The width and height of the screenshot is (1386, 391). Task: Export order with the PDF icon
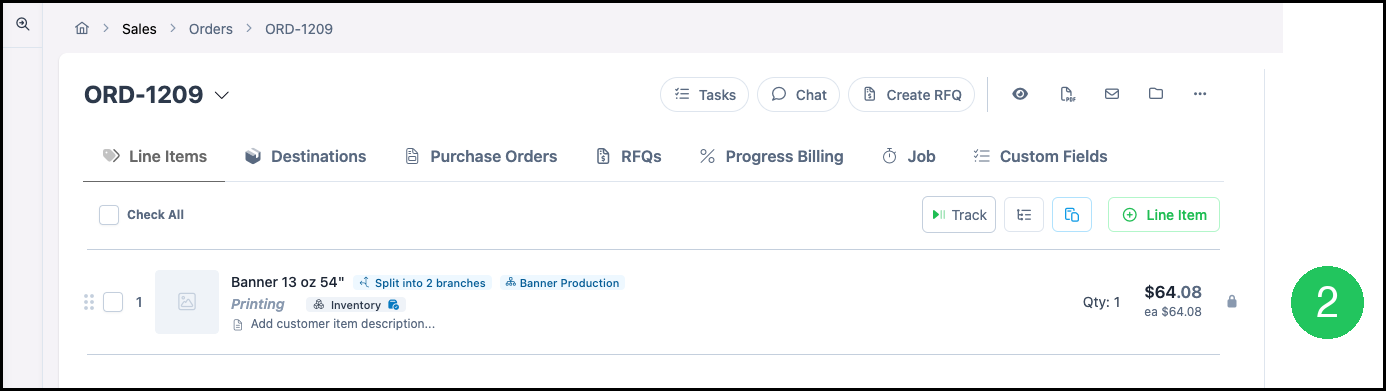coord(1067,94)
